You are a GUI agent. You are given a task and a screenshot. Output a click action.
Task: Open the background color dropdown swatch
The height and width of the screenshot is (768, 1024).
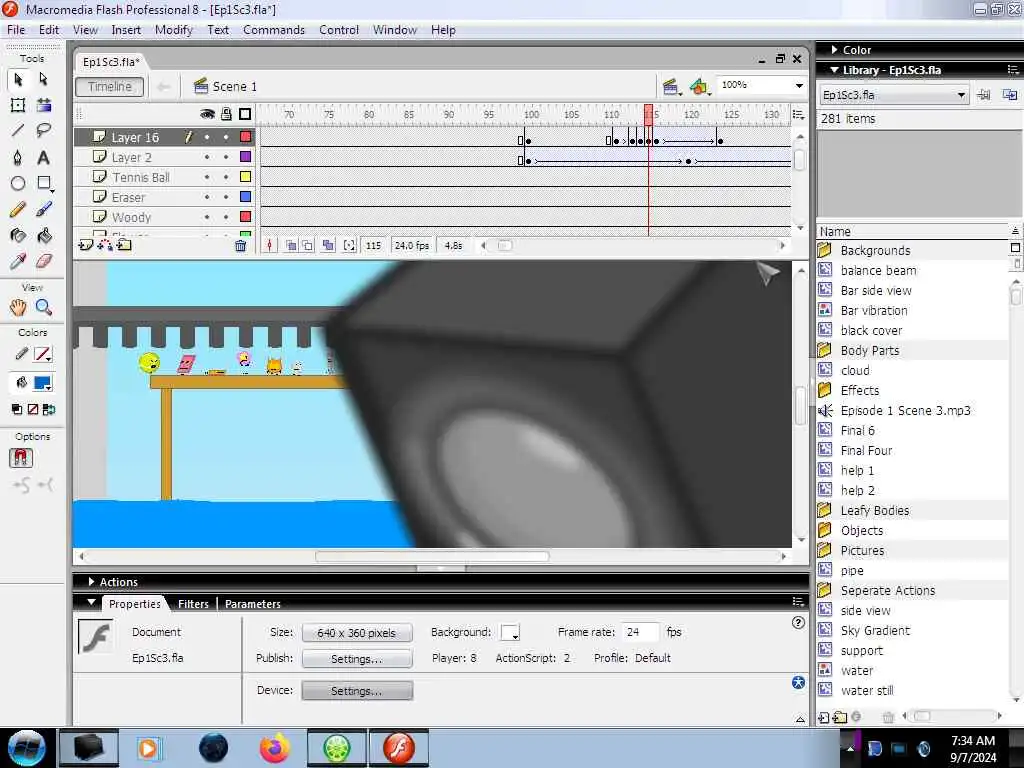[510, 632]
